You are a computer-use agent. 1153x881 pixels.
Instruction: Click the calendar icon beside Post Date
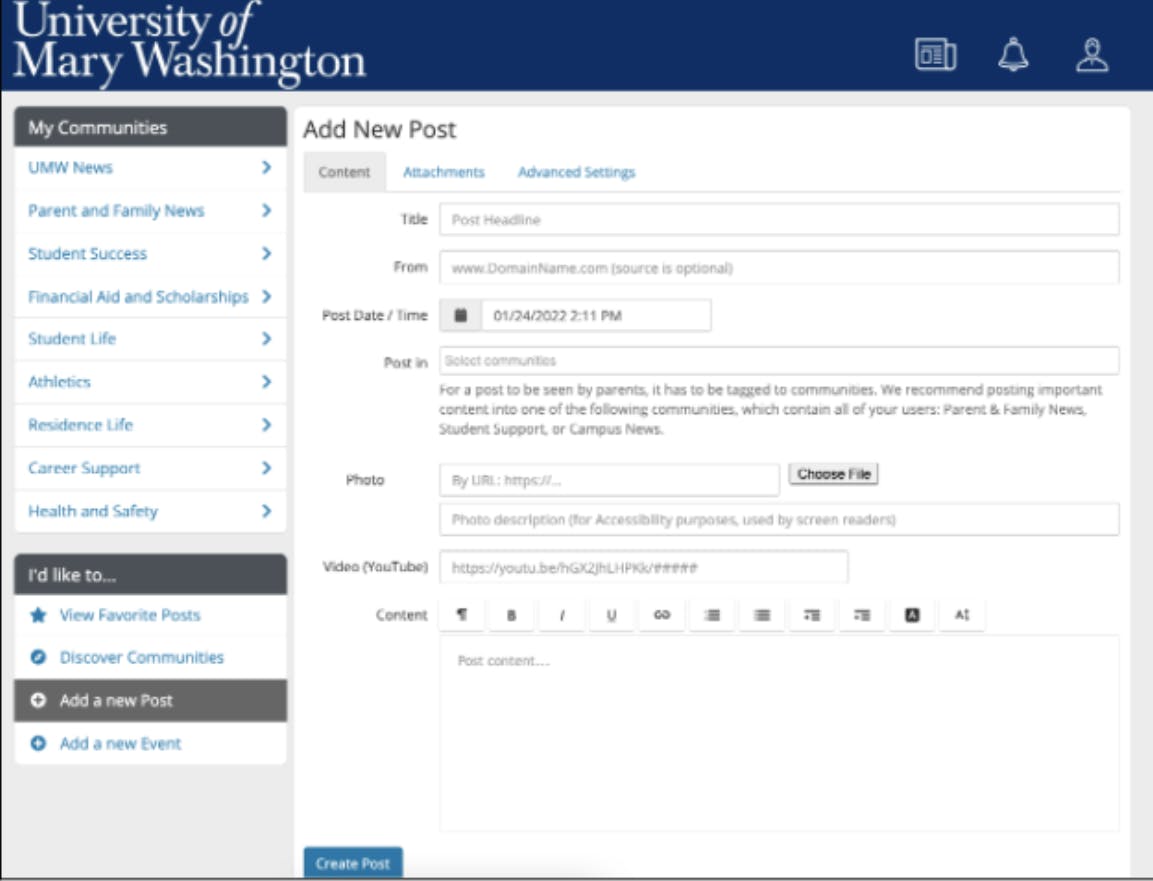(460, 315)
